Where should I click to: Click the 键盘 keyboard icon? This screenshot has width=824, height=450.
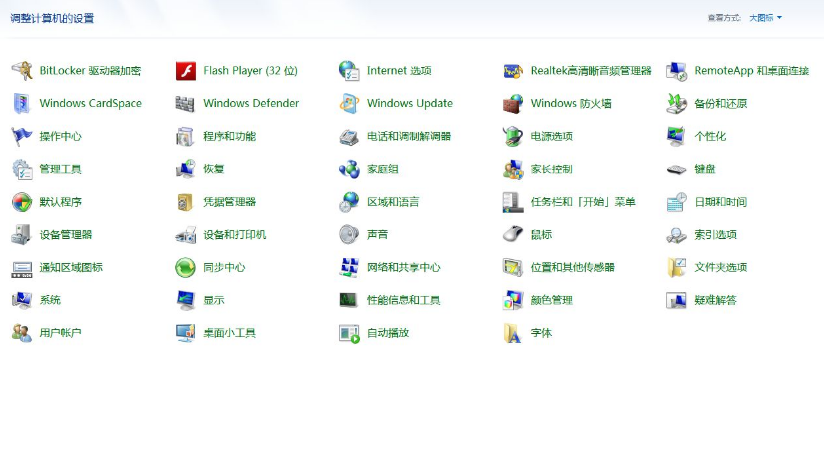677,169
